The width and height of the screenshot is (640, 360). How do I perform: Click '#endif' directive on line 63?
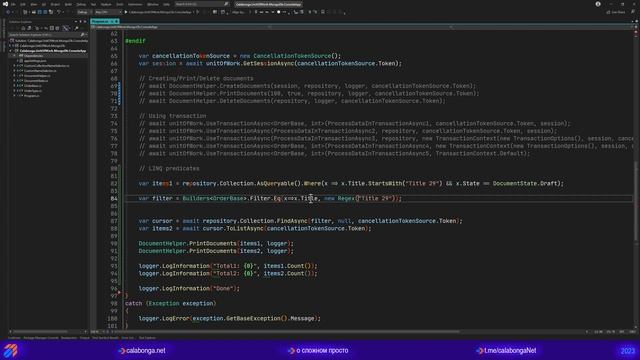click(135, 41)
